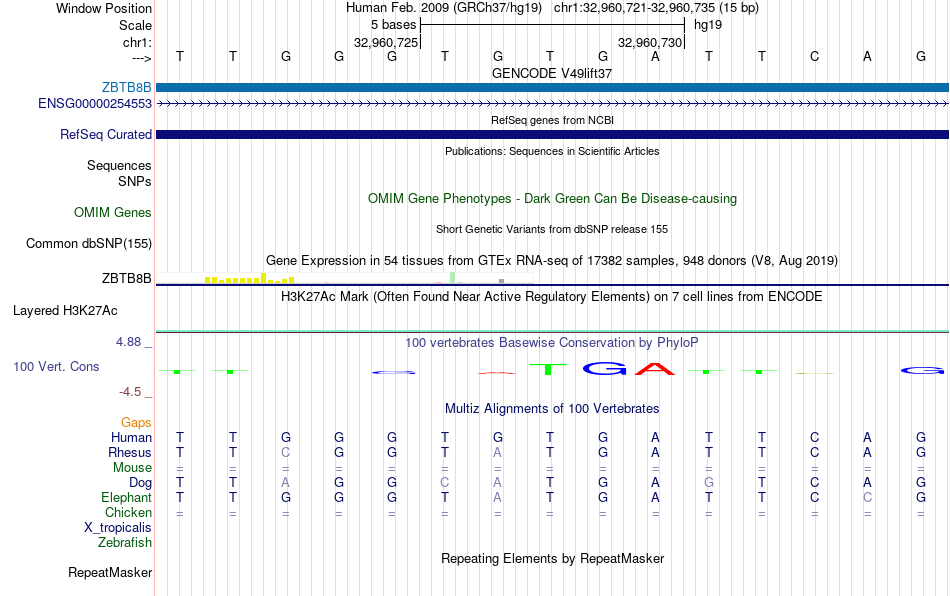Click Repeating Elements by RepeatMasker title
The width and height of the screenshot is (950, 596).
click(552, 558)
